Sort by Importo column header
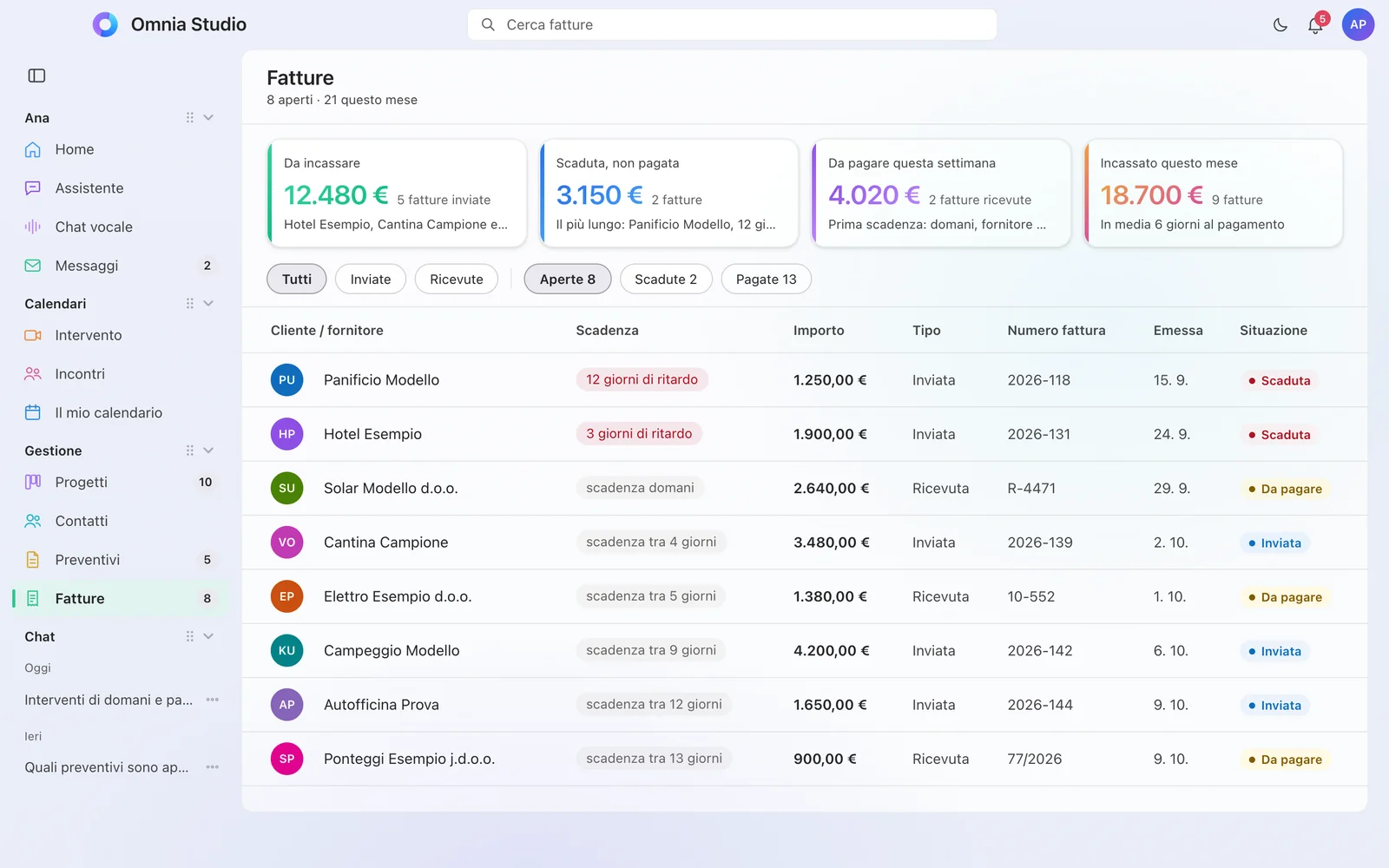1389x868 pixels. point(819,330)
